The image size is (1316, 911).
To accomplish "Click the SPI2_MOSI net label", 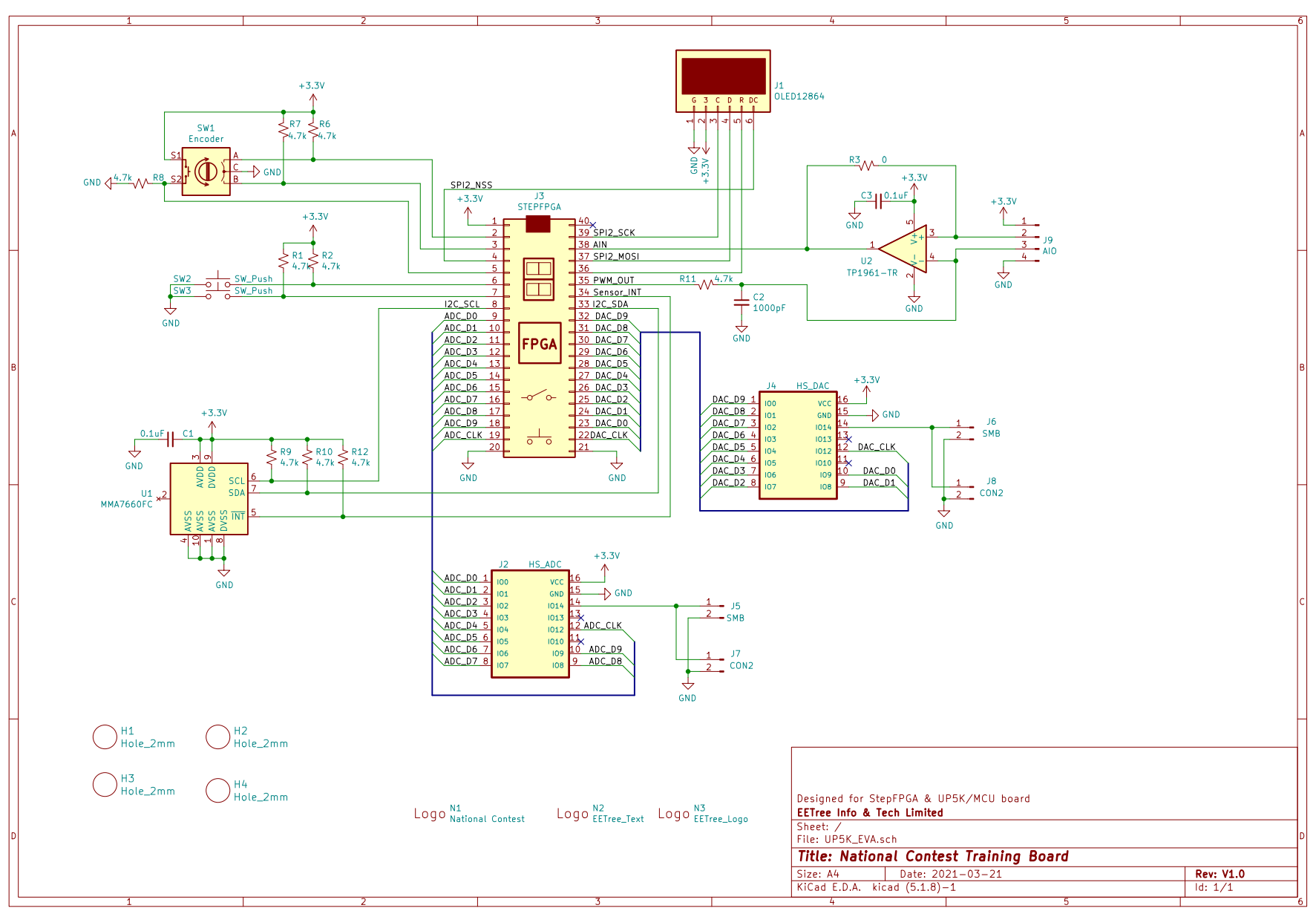I will (x=616, y=257).
